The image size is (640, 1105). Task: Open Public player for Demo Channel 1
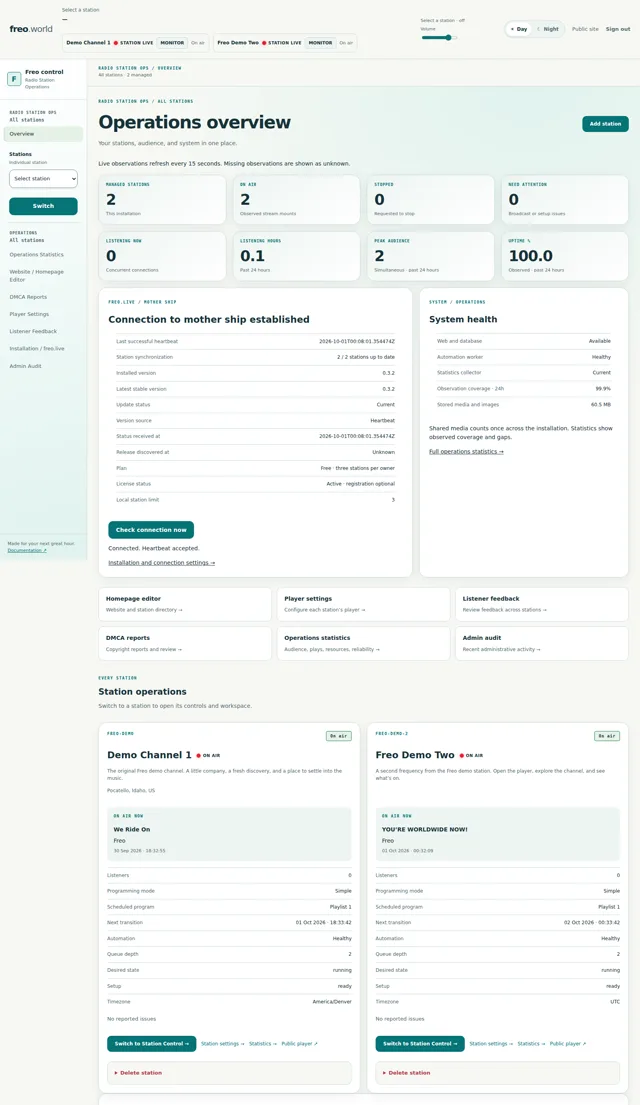pos(300,1044)
